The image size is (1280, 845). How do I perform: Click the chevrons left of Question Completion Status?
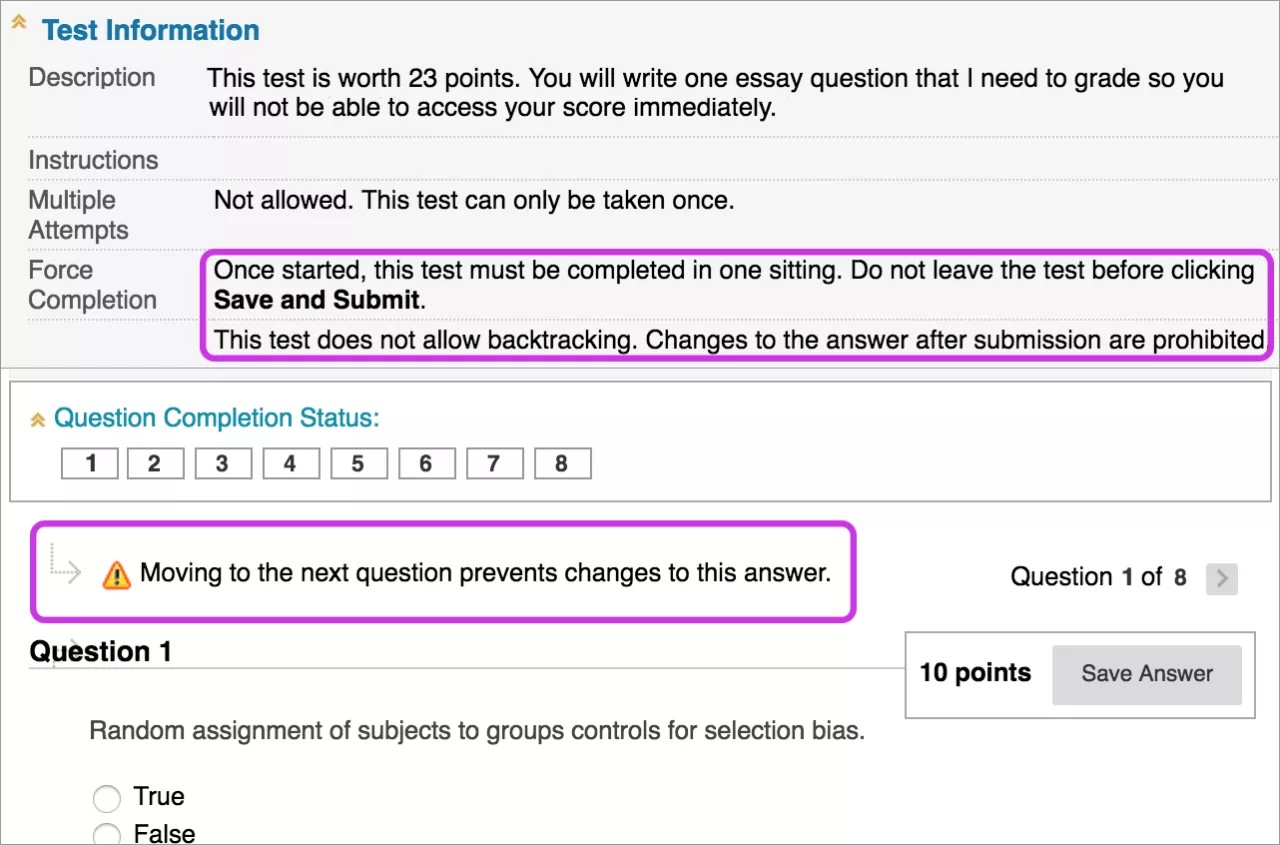tap(37, 417)
